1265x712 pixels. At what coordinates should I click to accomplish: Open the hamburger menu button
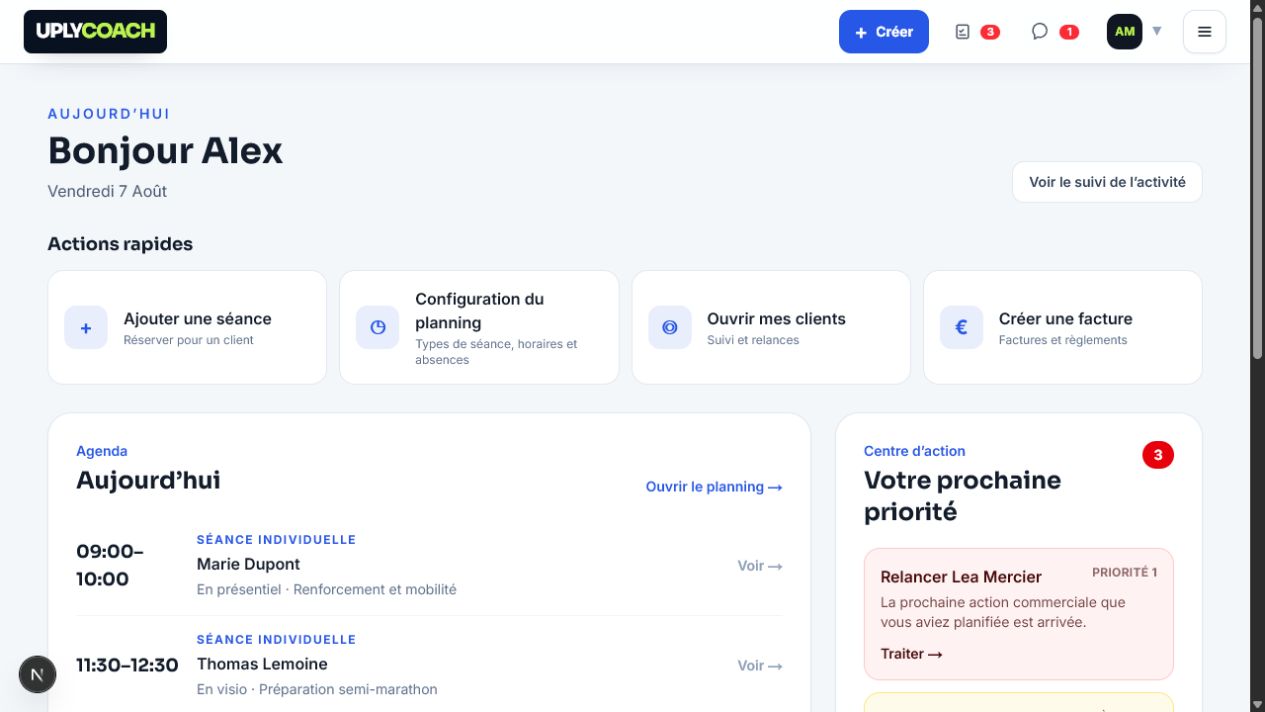pyautogui.click(x=1204, y=32)
